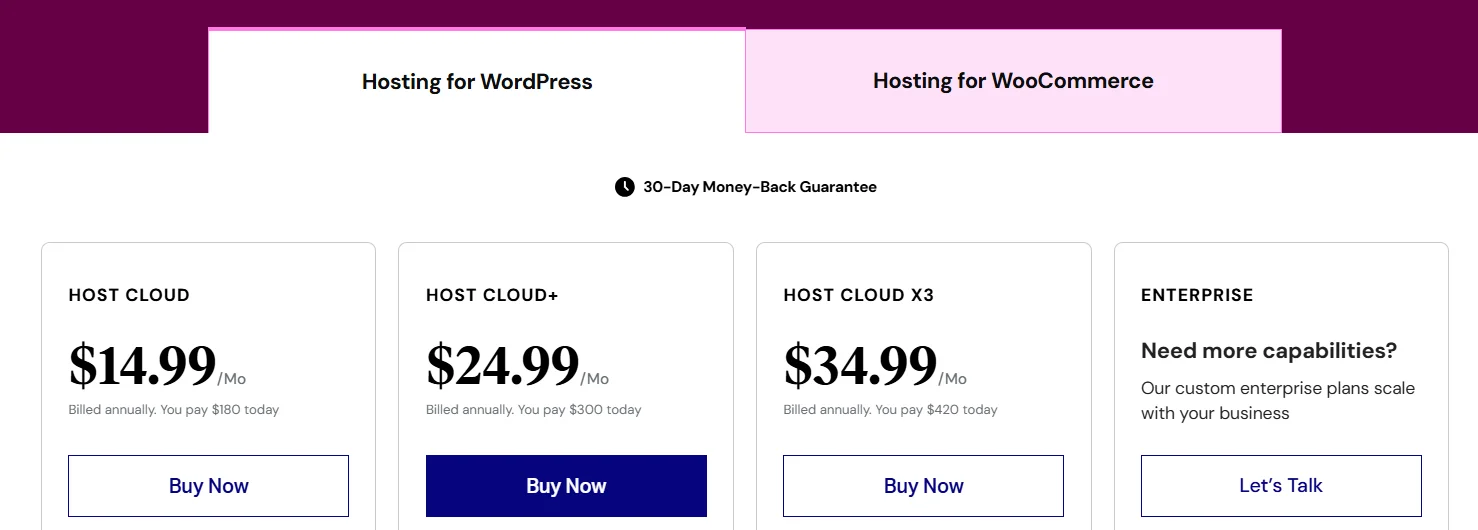Image resolution: width=1478 pixels, height=530 pixels.
Task: Click the custom enterprise plans description text
Action: click(x=1277, y=401)
